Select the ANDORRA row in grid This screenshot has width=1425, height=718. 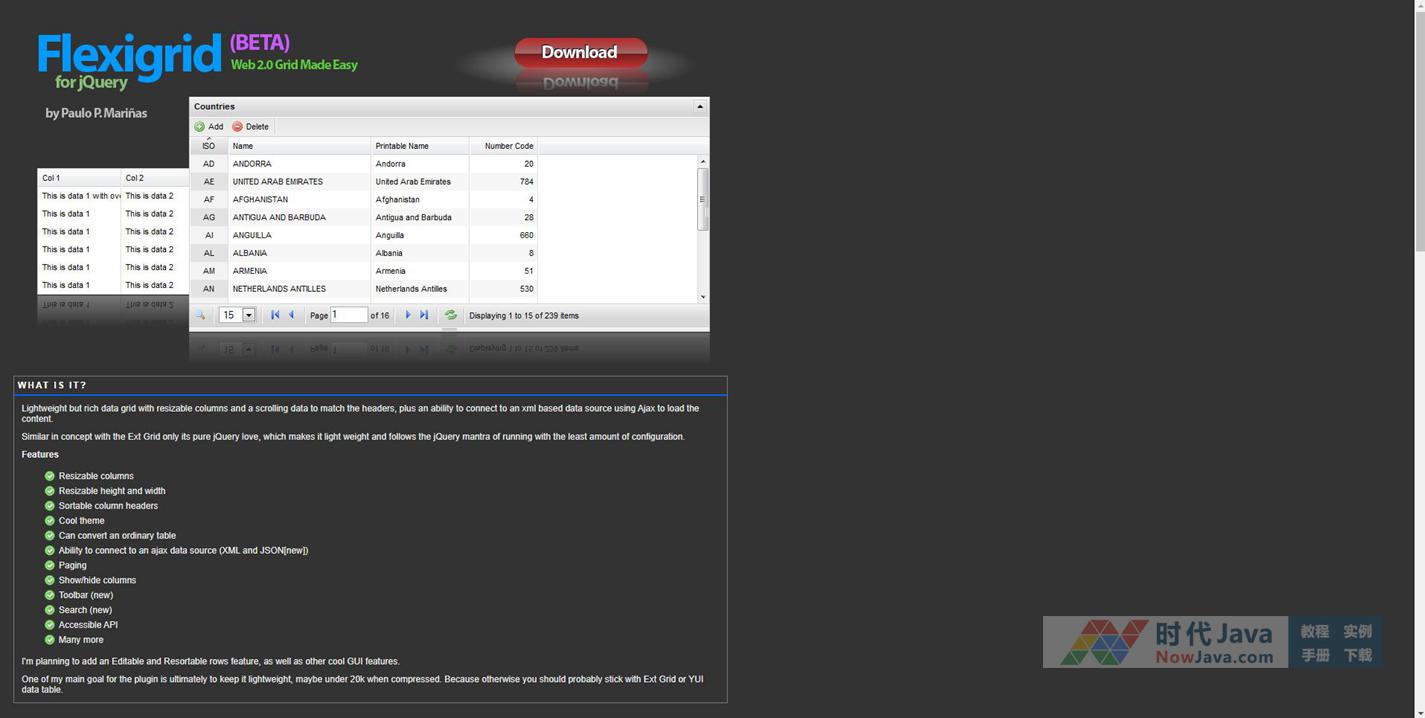tap(298, 164)
